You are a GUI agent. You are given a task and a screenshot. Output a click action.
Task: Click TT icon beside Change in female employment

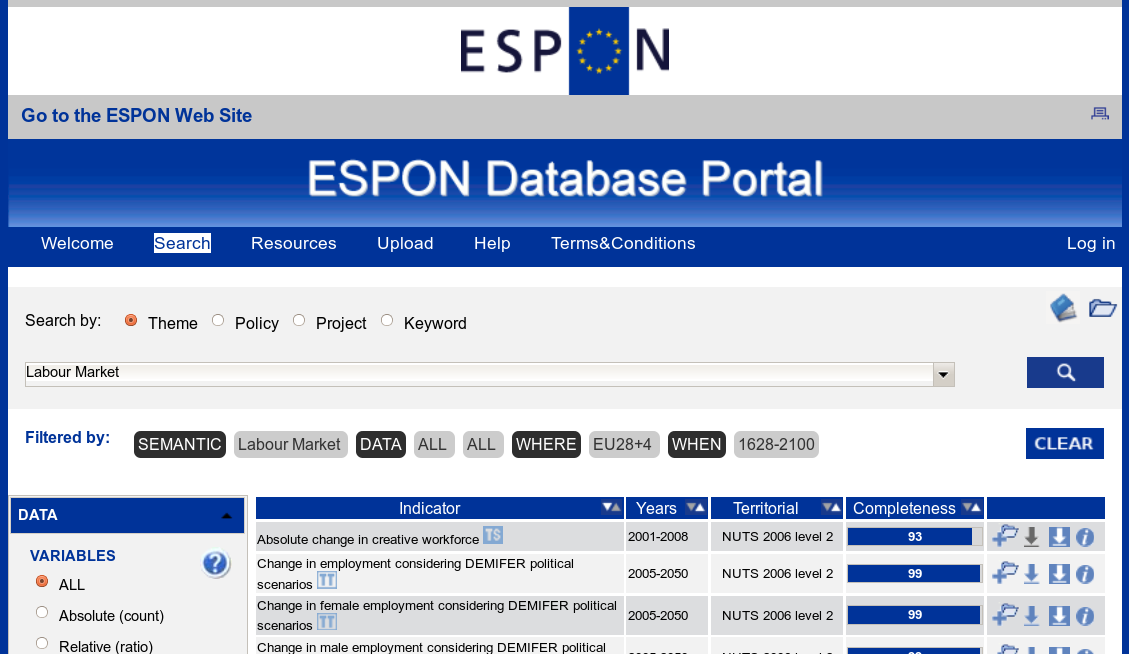pyautogui.click(x=327, y=622)
